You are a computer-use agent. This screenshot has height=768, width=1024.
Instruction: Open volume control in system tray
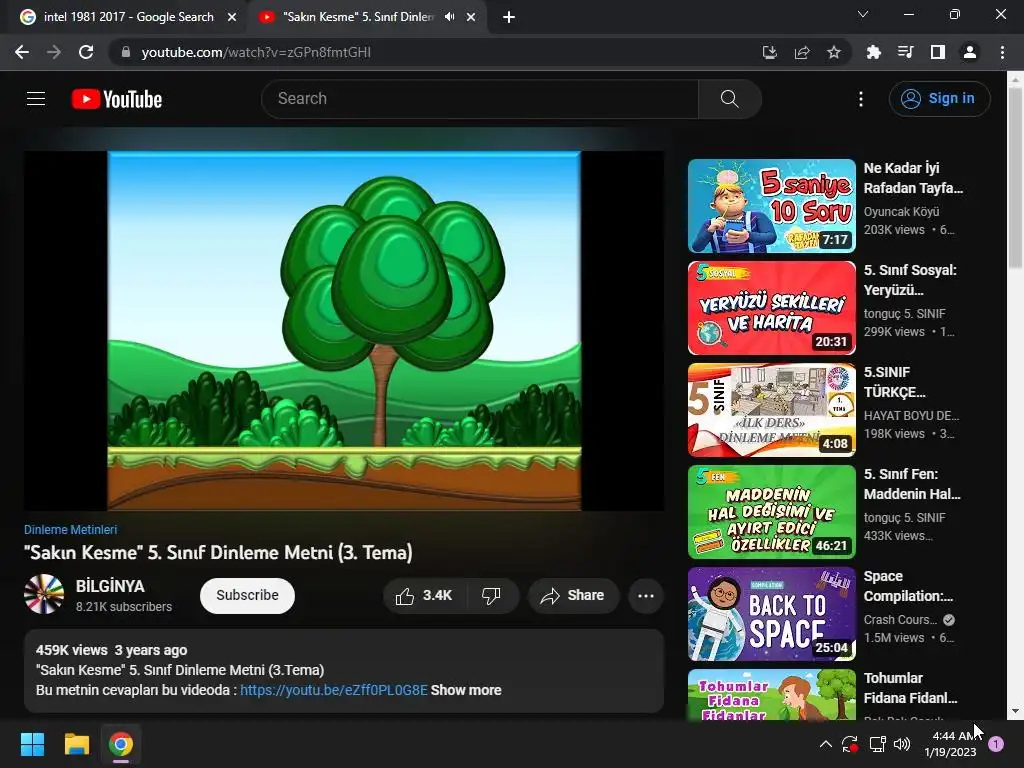[902, 744]
